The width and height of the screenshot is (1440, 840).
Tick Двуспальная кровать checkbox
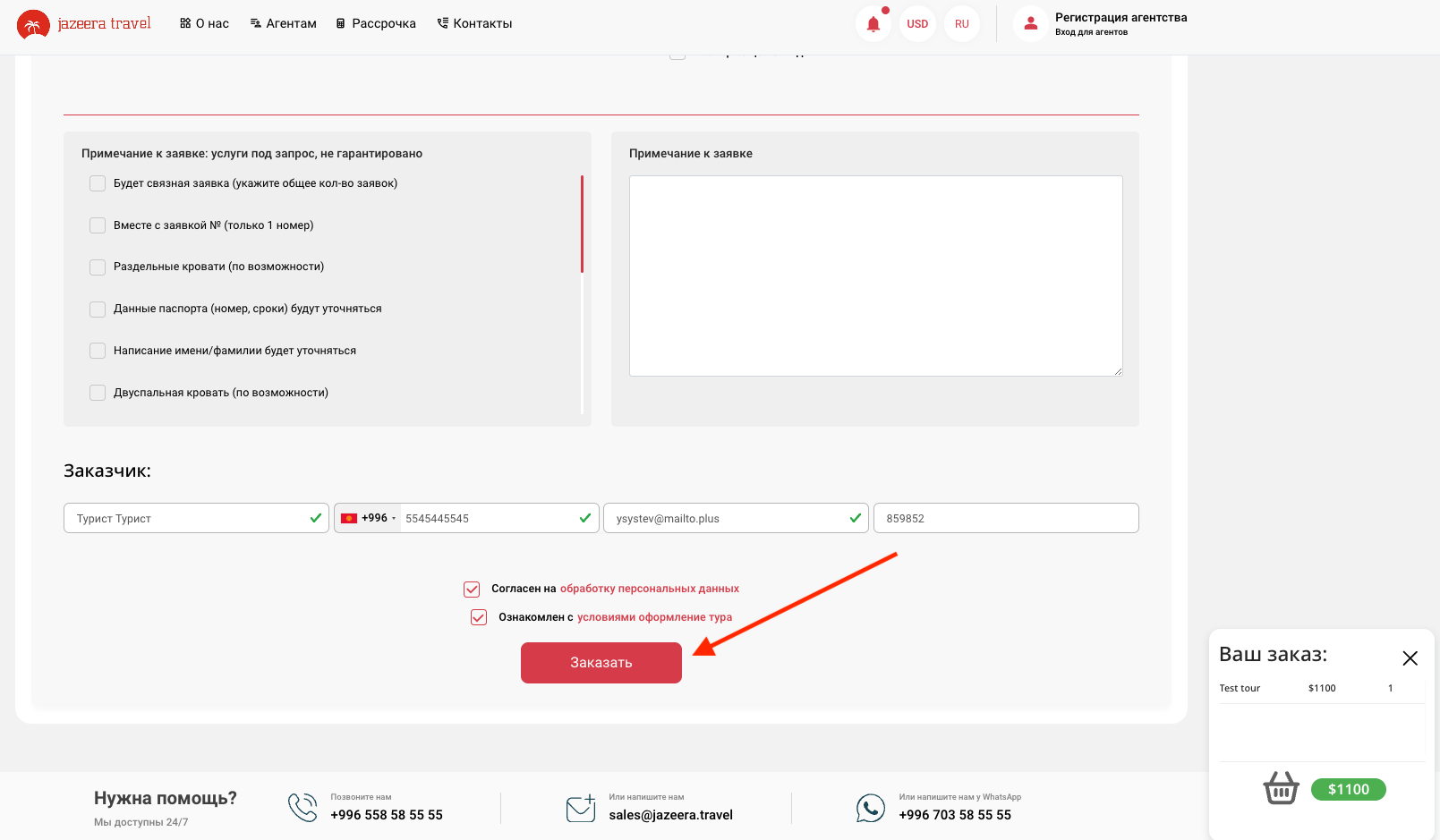pyautogui.click(x=98, y=393)
